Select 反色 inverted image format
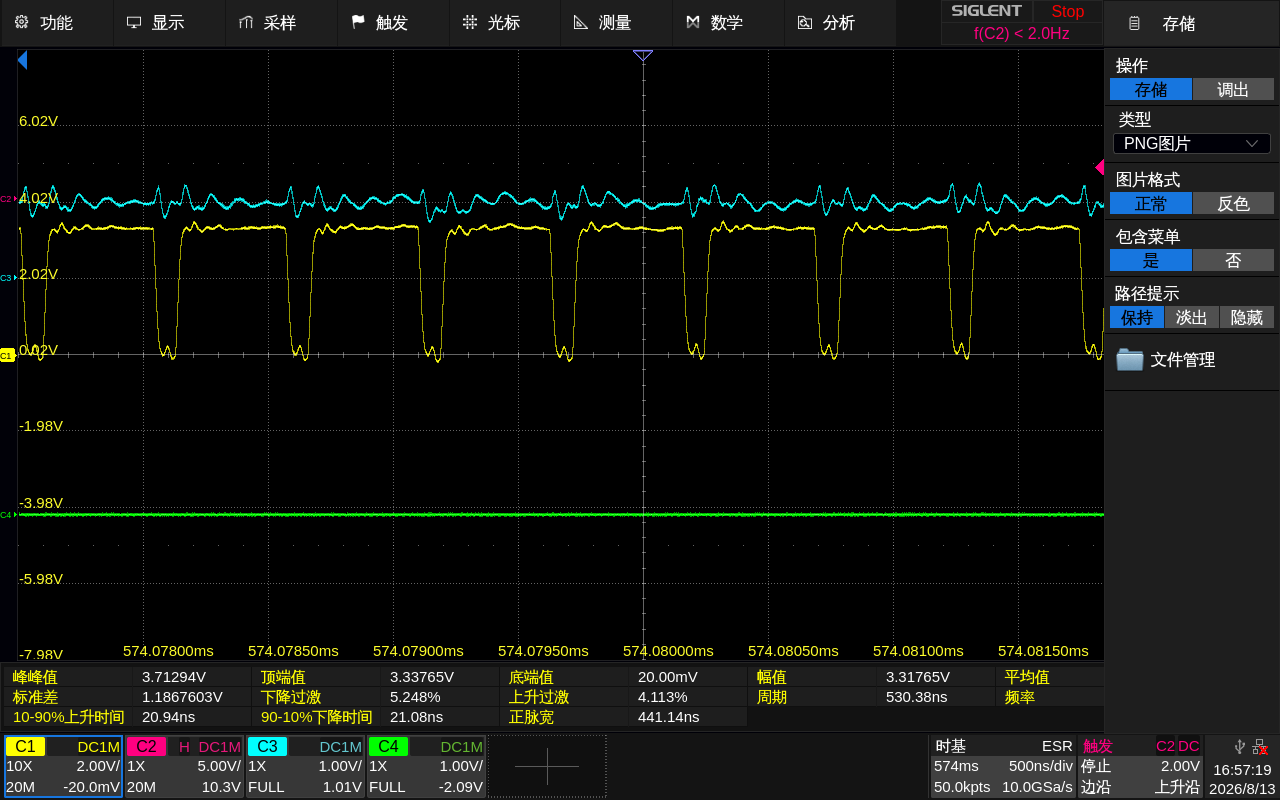Screen dimensions: 1280x800 pos(1233,203)
